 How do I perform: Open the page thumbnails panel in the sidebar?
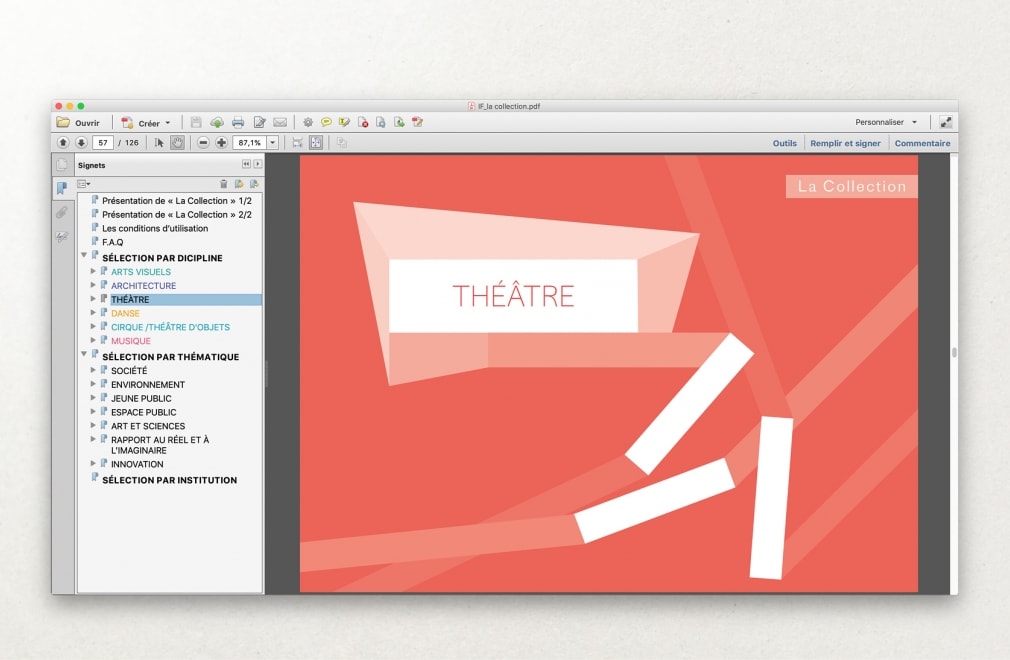(62, 165)
